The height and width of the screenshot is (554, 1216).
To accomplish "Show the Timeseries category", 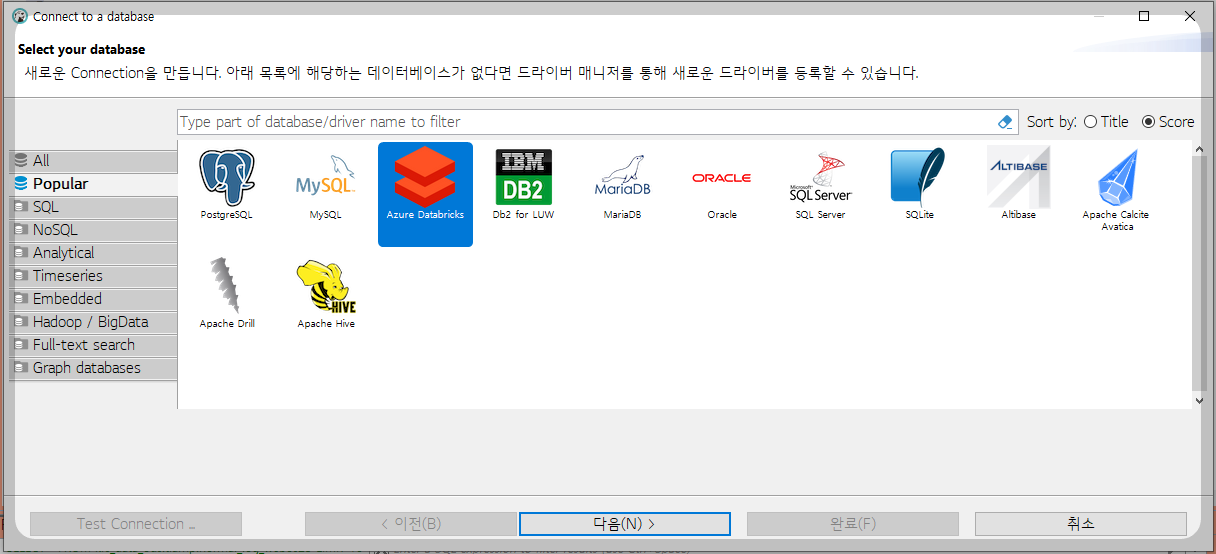I will coord(93,276).
